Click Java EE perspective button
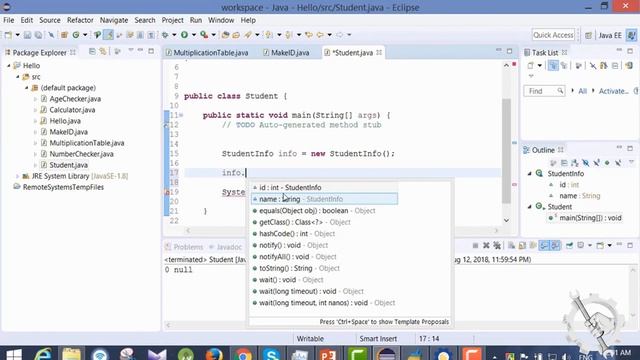The width and height of the screenshot is (640, 360). [610, 36]
